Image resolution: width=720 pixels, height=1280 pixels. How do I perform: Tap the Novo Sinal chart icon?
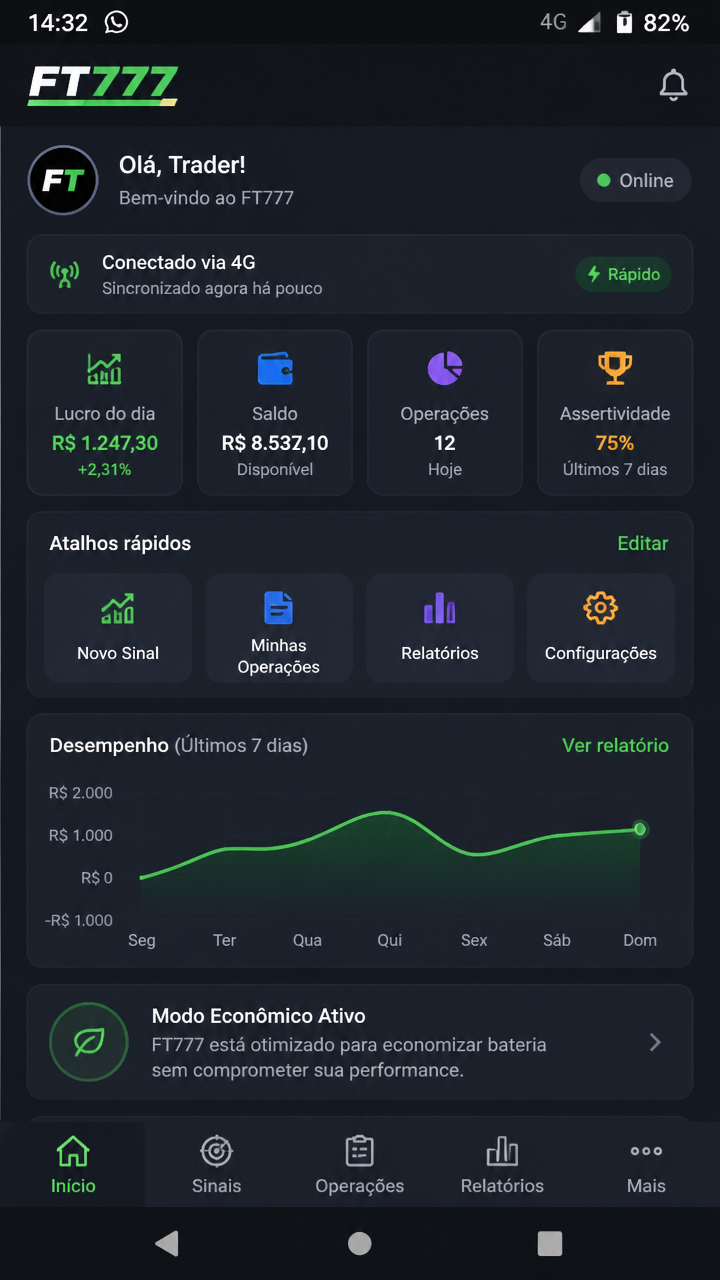pyautogui.click(x=118, y=608)
